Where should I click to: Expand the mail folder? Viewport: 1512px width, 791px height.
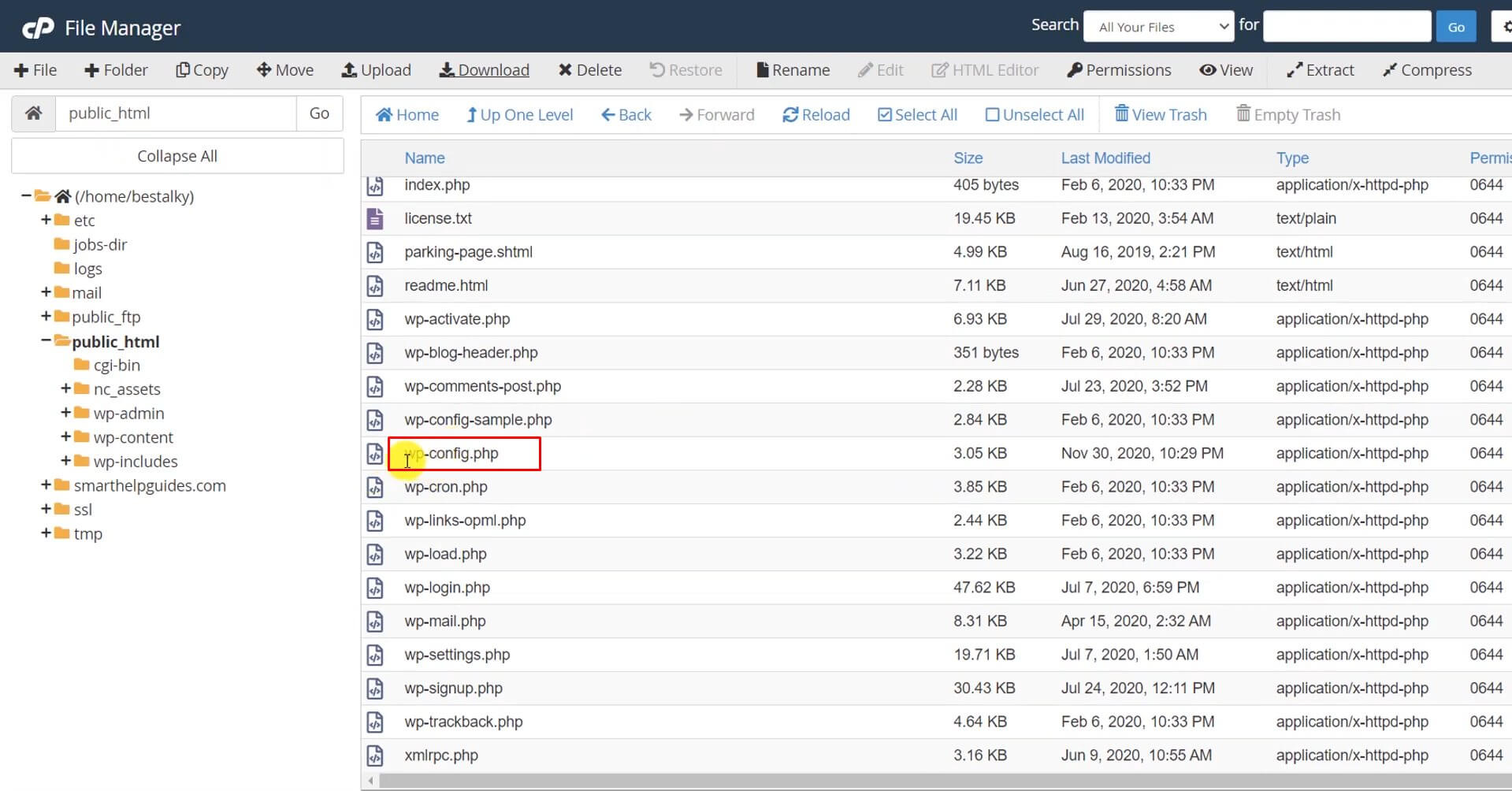coord(46,292)
